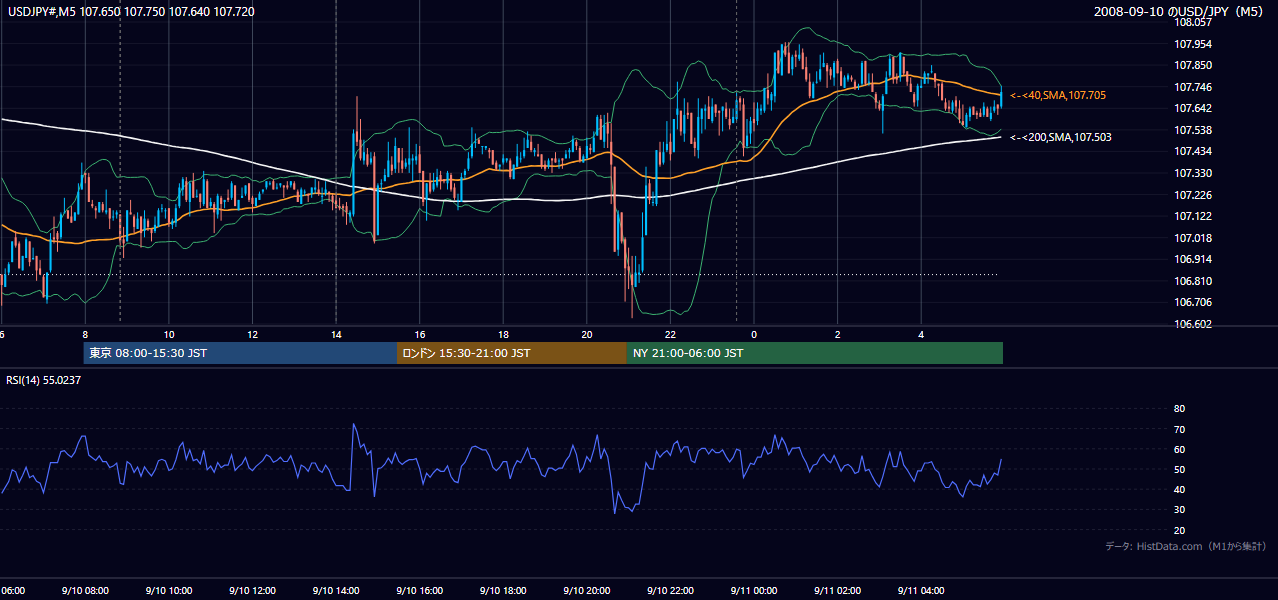The height and width of the screenshot is (600, 1278).
Task: Click the 106.602 price axis label
Action: tap(1192, 324)
